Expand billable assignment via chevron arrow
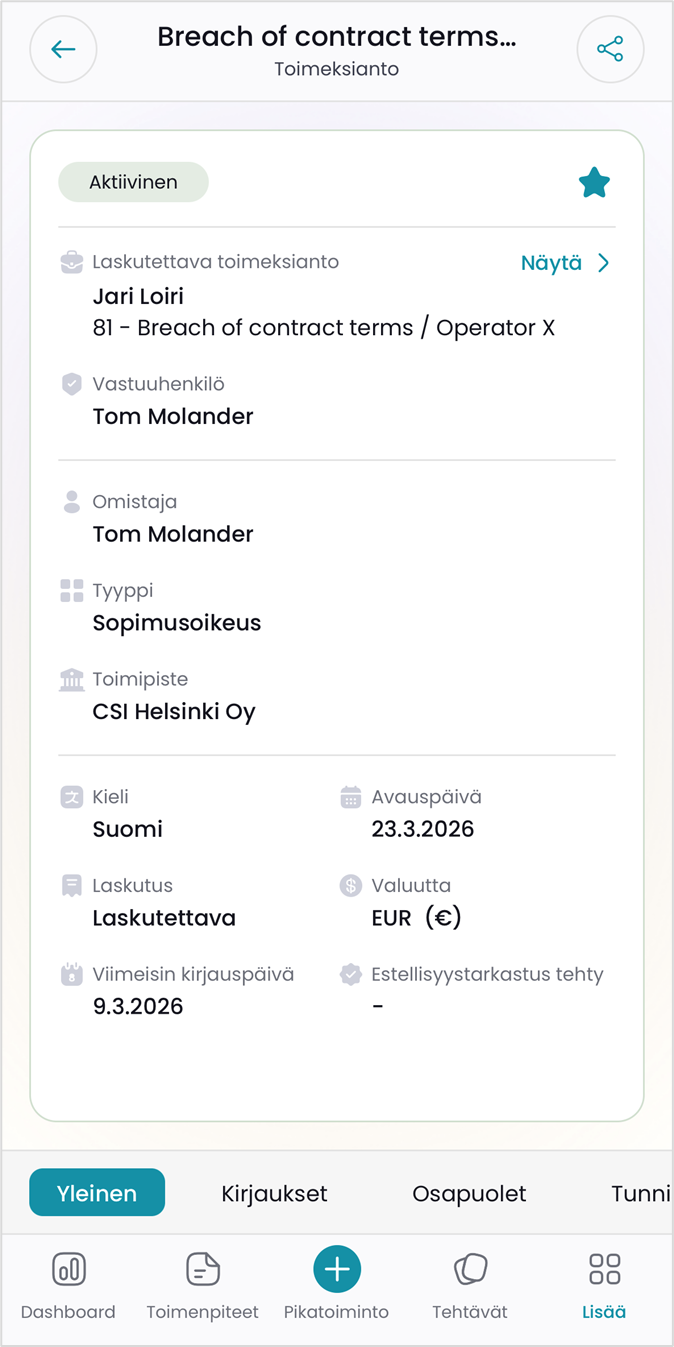 click(x=603, y=263)
